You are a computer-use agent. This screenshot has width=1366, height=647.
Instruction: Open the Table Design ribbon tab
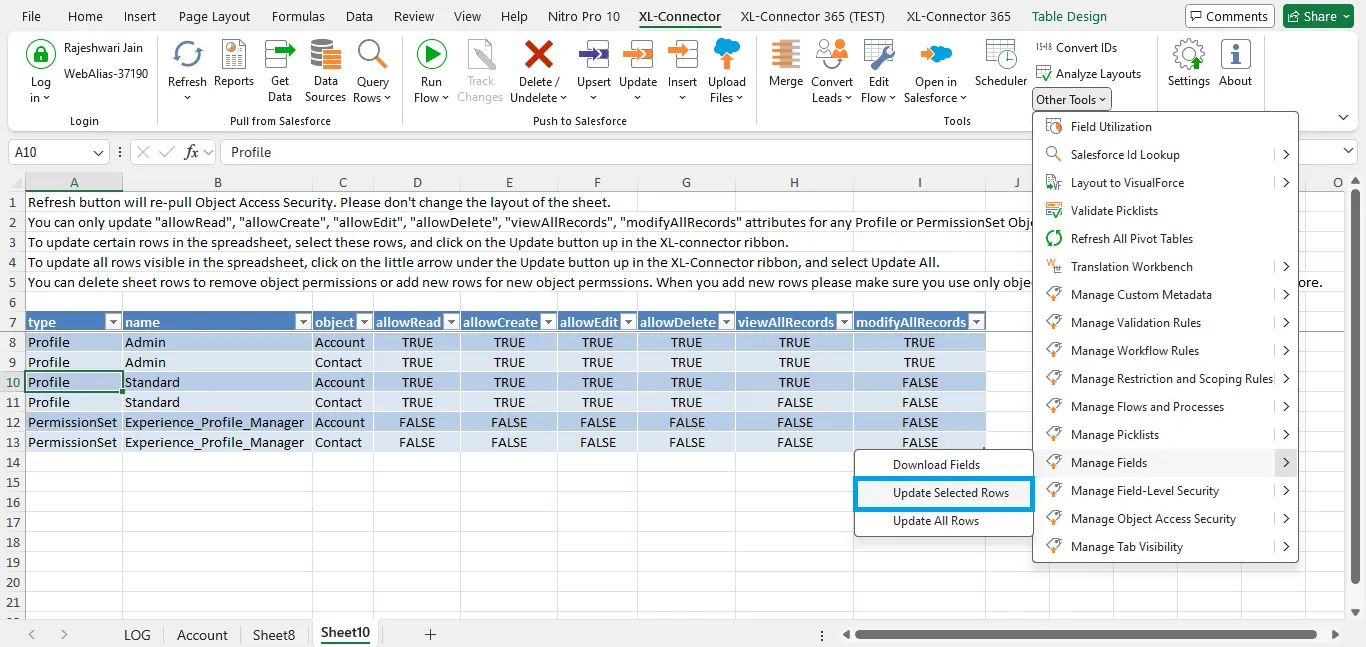1069,16
